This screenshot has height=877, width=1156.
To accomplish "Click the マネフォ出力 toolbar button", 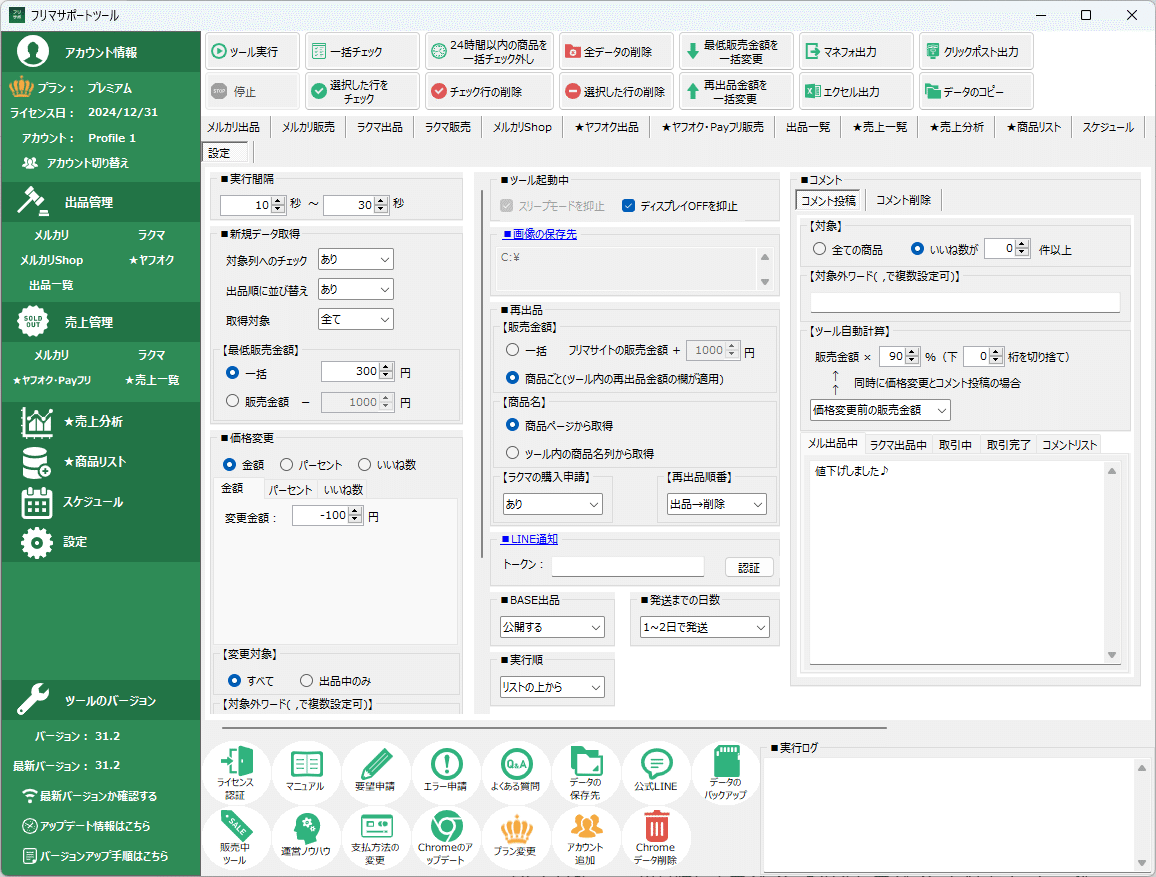I will click(x=856, y=52).
